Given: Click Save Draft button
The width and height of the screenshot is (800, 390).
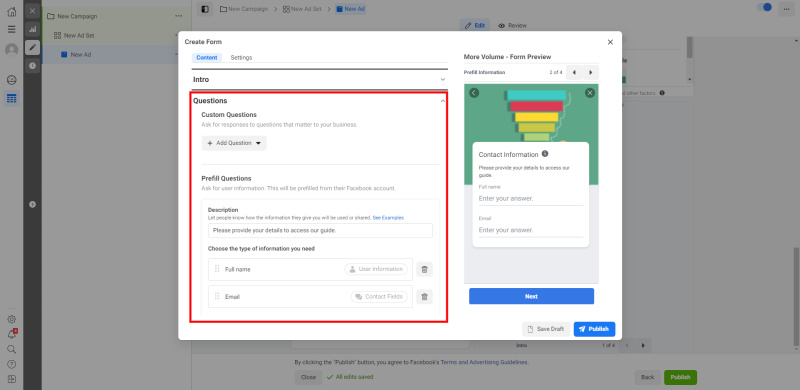Looking at the screenshot, I should point(546,329).
